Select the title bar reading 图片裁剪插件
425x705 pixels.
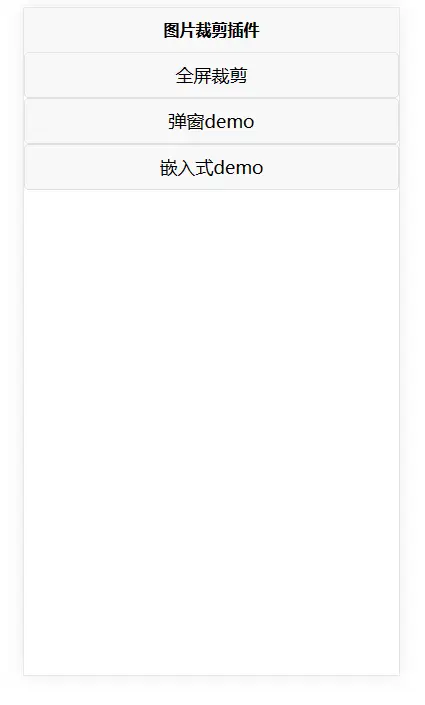(x=211, y=30)
